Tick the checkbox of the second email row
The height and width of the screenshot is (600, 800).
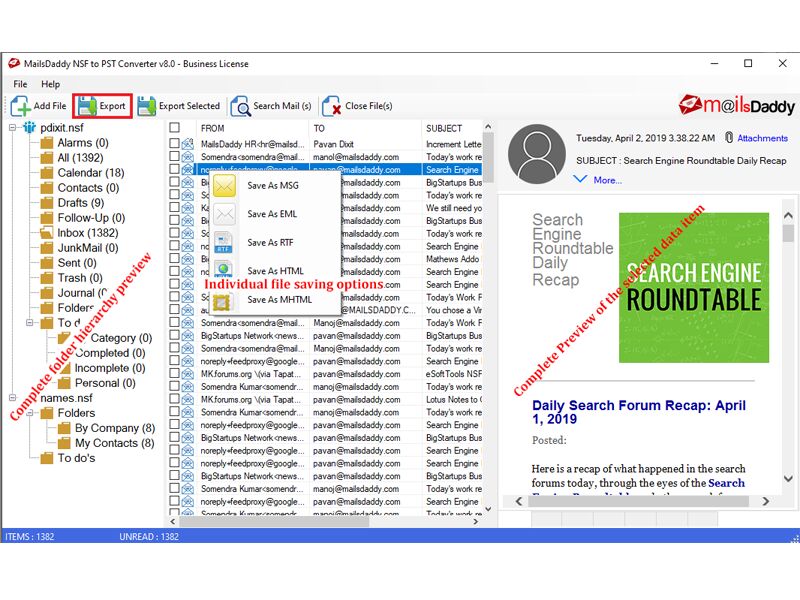coord(175,157)
